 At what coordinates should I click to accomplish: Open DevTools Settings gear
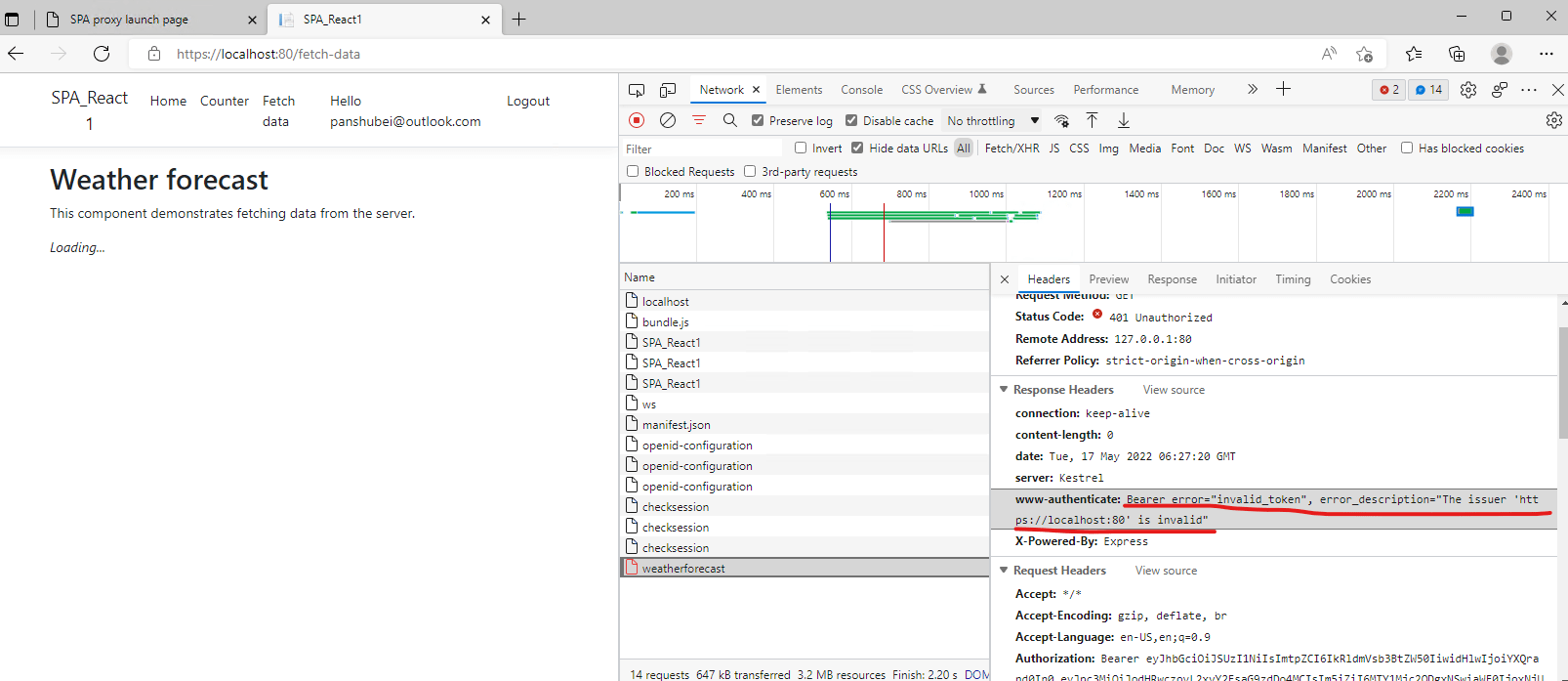click(x=1468, y=90)
